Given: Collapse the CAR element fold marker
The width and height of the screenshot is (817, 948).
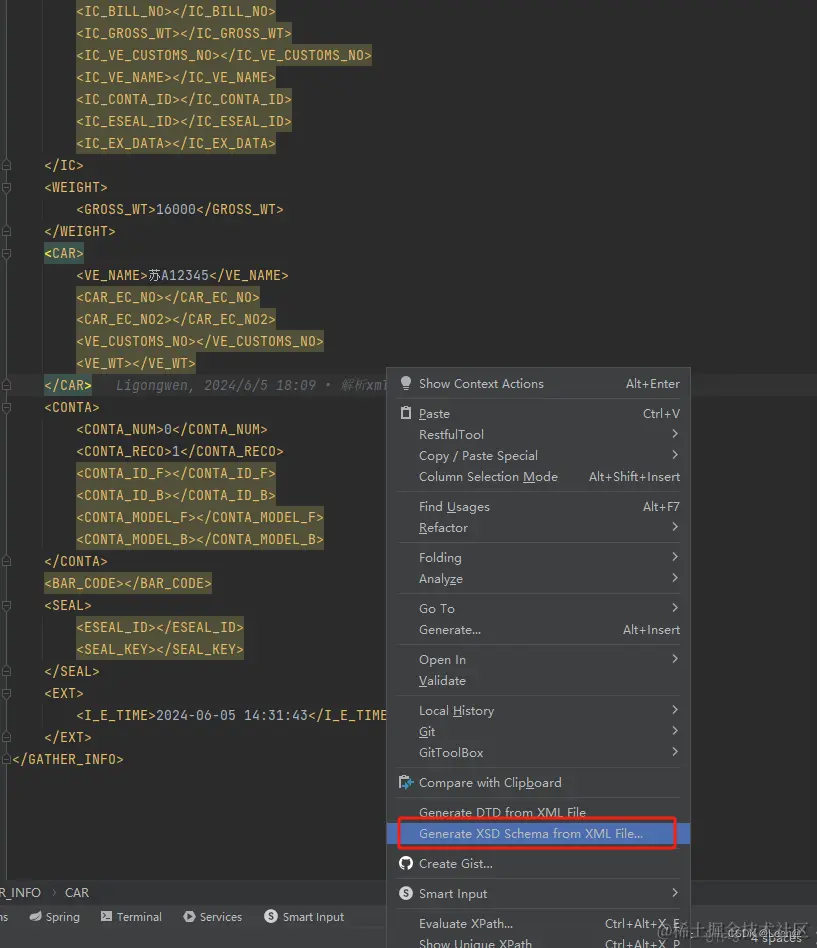Looking at the screenshot, I should [x=7, y=253].
